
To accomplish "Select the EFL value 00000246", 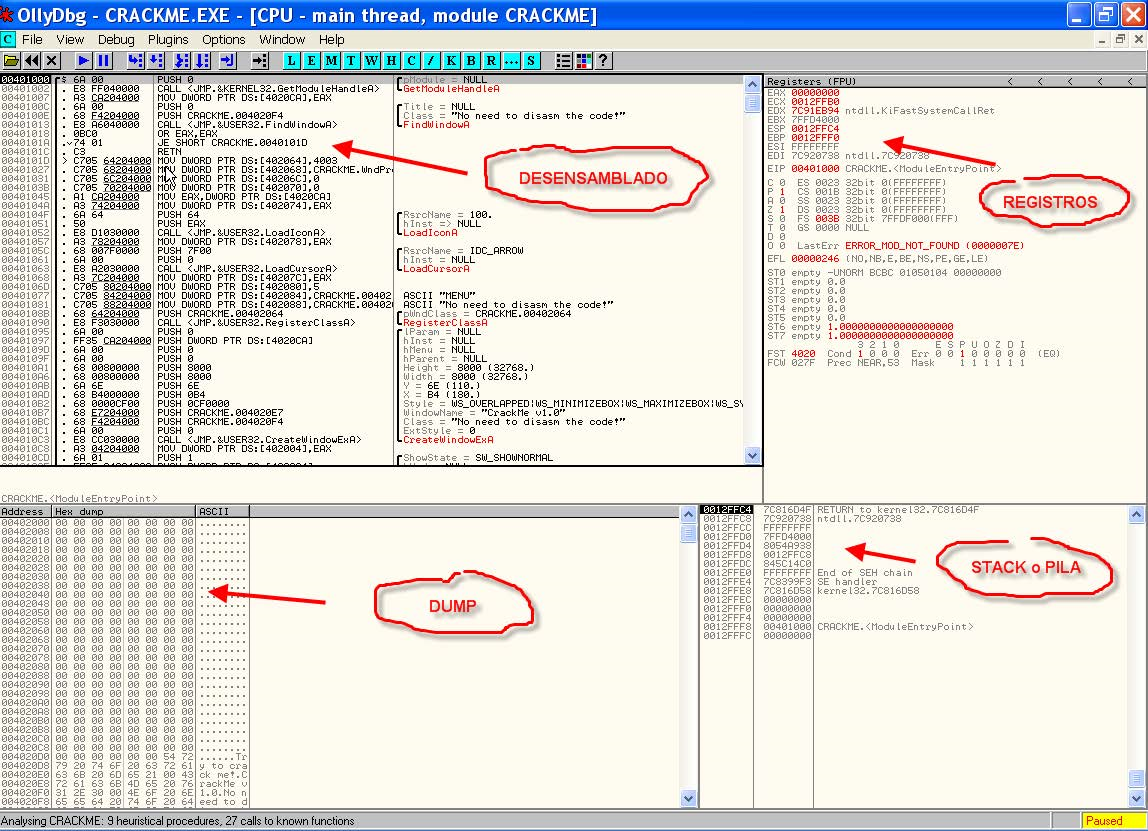I will 815,258.
